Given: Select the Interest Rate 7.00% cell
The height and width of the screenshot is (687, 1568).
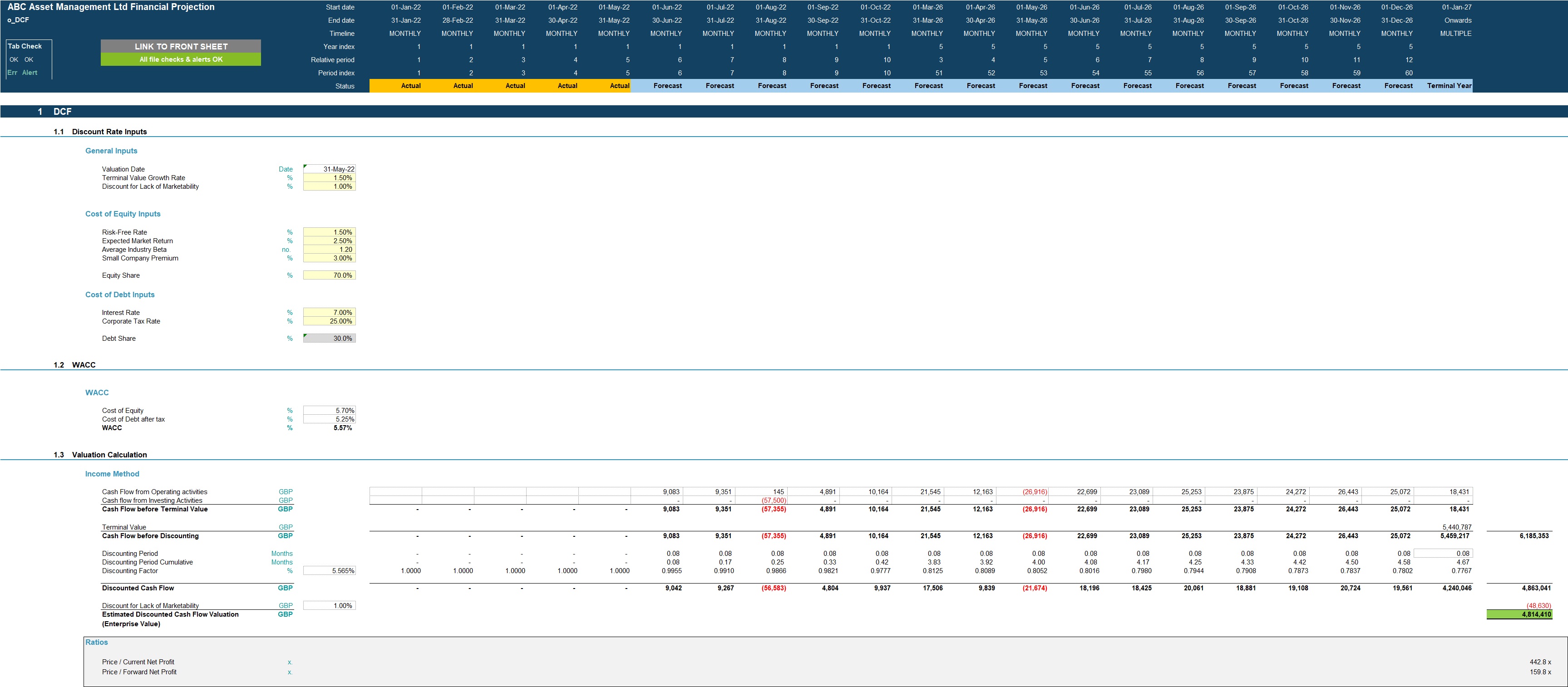Looking at the screenshot, I should tap(329, 312).
